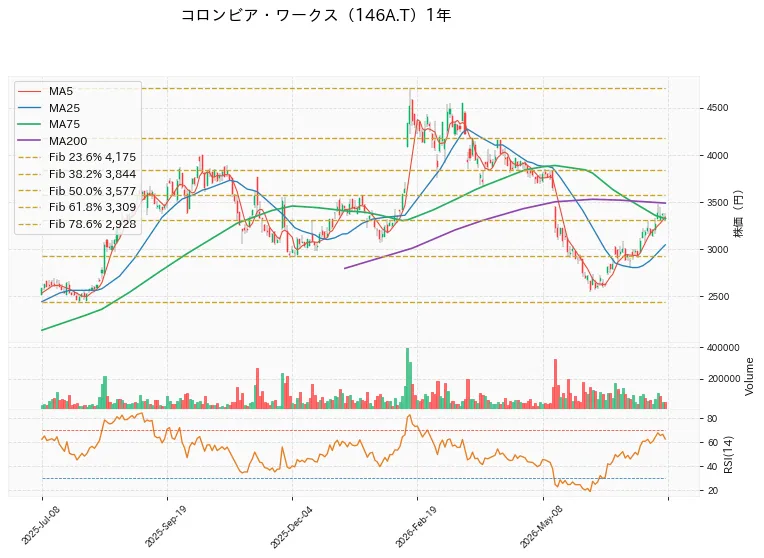
Task: Click the 3500 price axis label
Action: 717,203
